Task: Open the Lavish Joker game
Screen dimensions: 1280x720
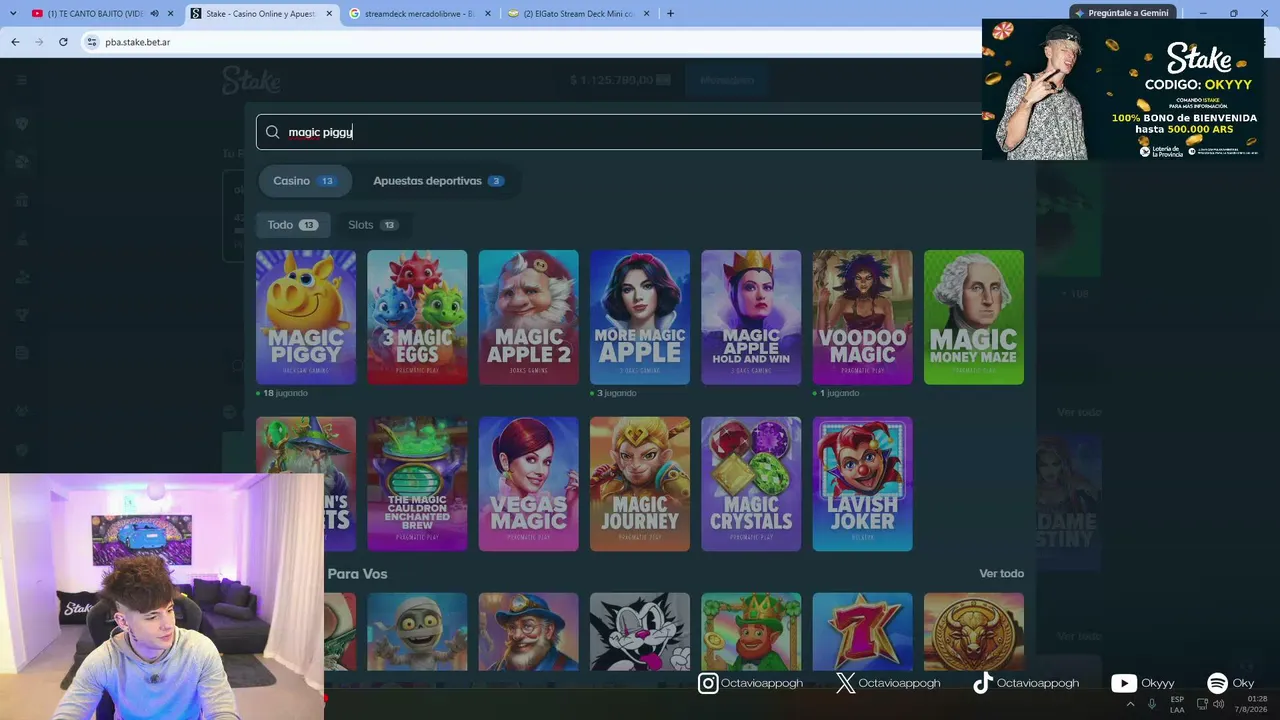Action: 863,484
